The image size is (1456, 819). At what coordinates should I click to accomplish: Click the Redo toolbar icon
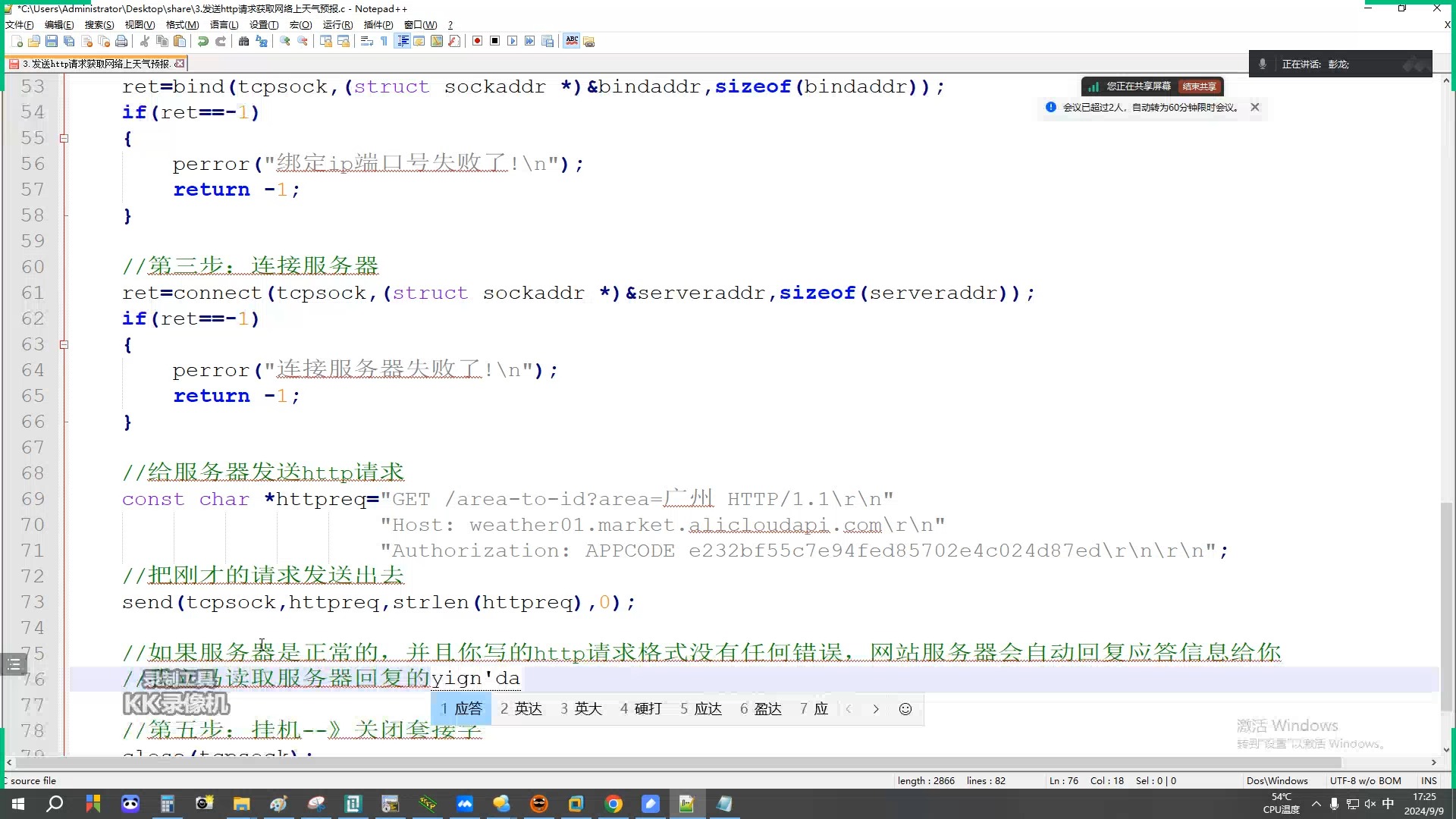click(221, 41)
